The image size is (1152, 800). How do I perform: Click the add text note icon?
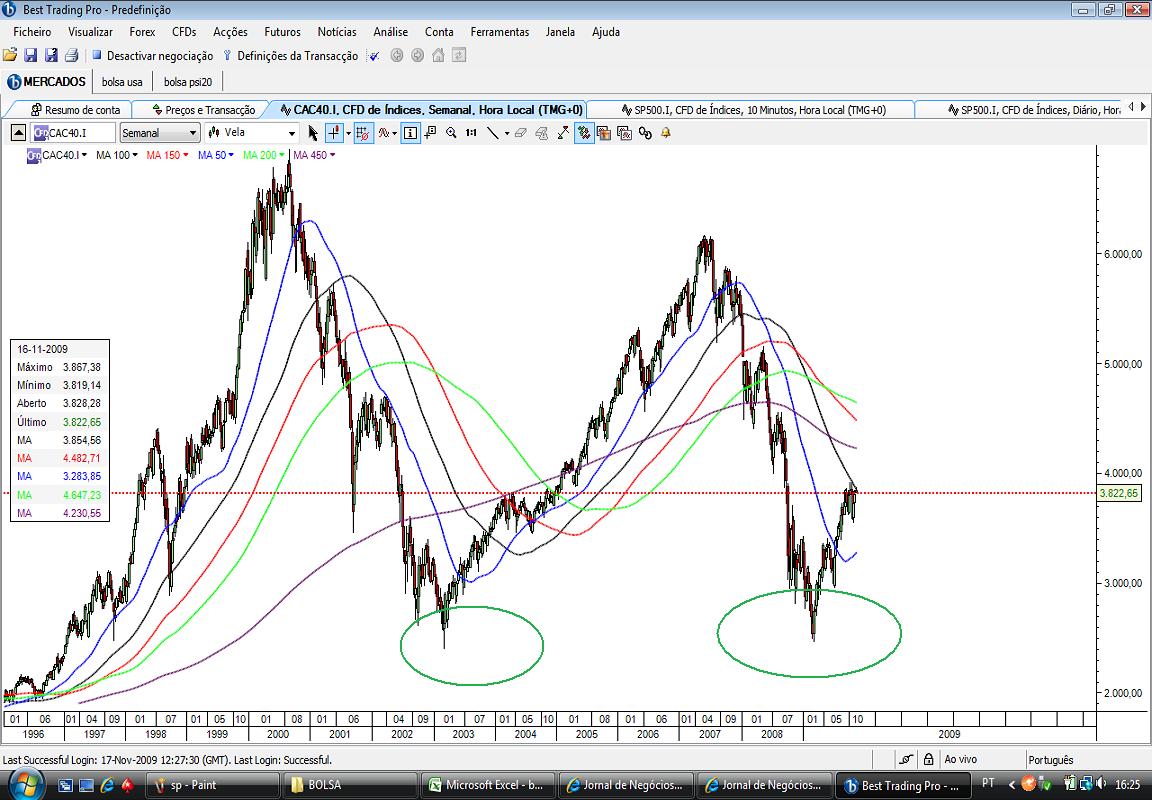click(431, 133)
